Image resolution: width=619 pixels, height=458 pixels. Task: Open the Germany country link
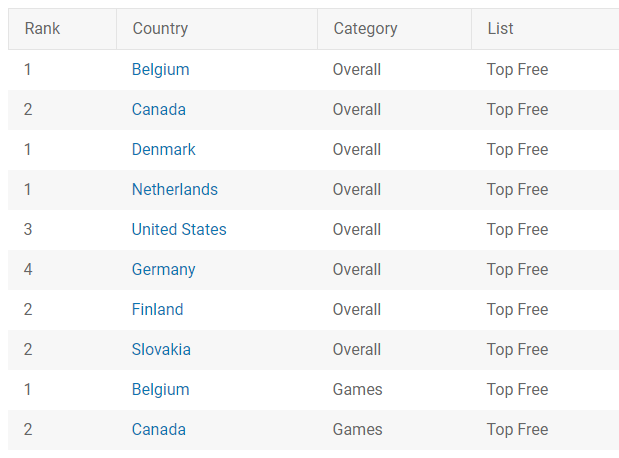(x=163, y=270)
